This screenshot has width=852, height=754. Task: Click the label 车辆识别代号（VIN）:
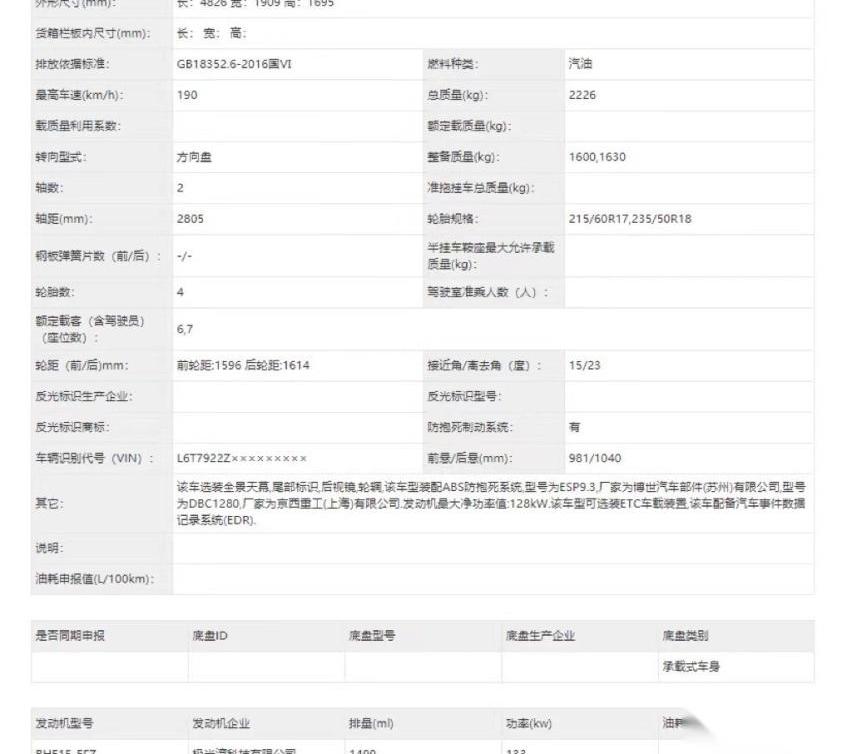[x=95, y=458]
